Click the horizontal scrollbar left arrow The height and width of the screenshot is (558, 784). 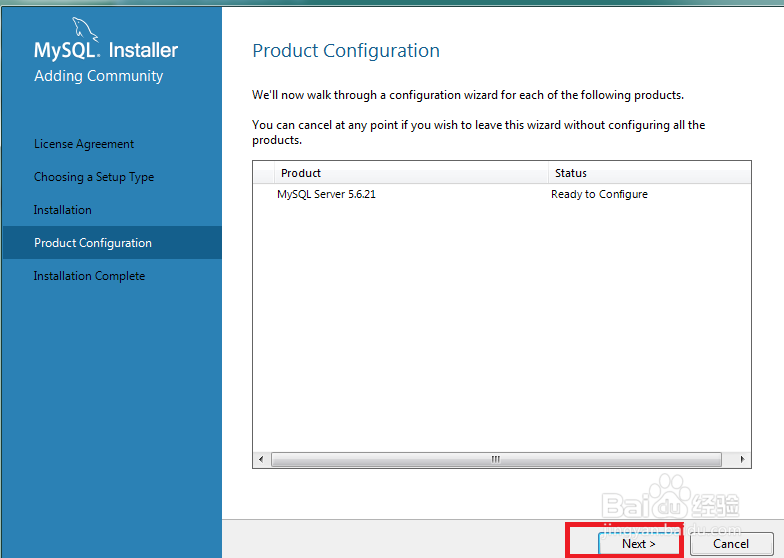pyautogui.click(x=261, y=459)
